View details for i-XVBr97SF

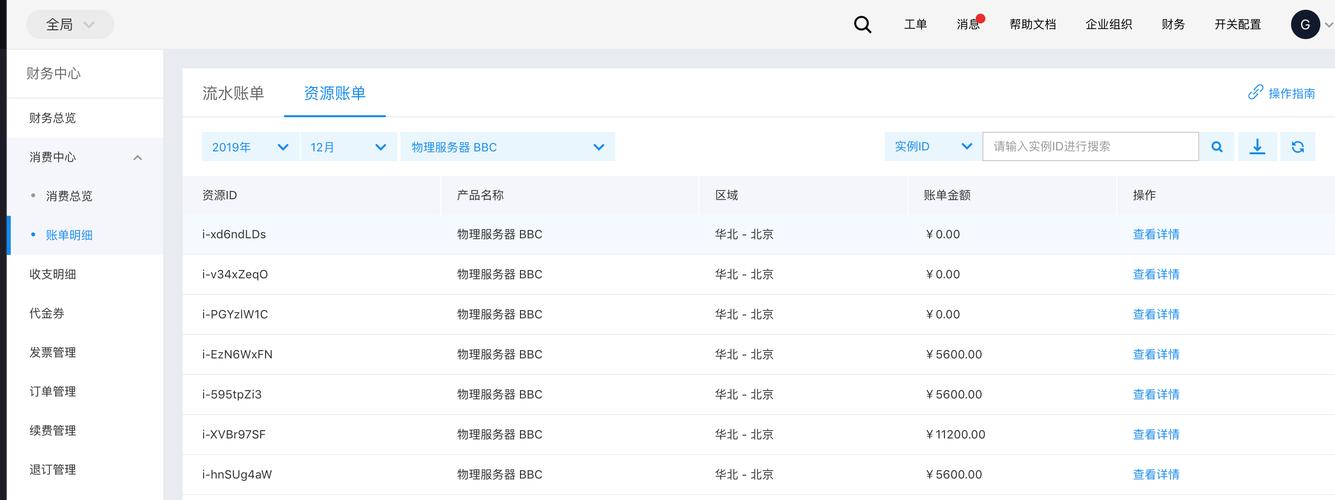point(1156,434)
